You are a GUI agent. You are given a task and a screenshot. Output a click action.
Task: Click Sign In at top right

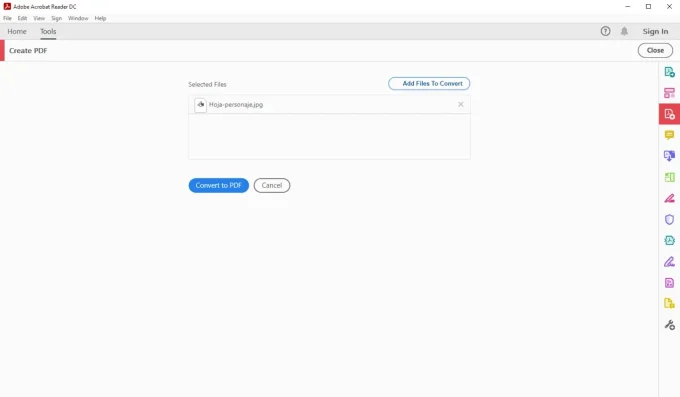[x=655, y=31]
